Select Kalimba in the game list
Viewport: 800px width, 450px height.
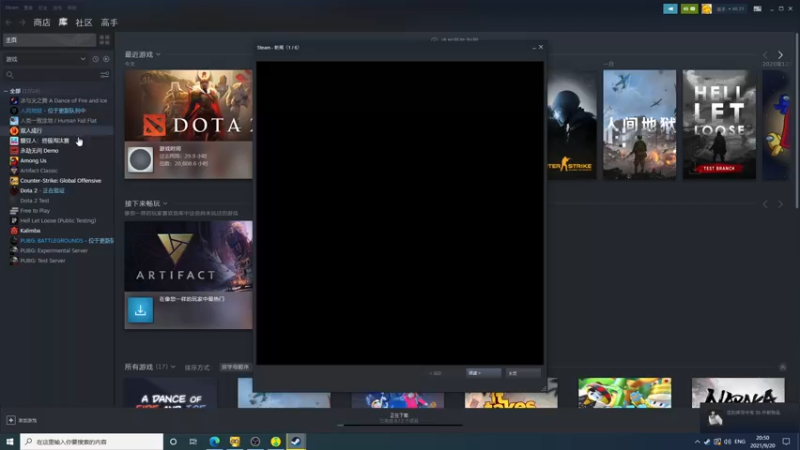(x=30, y=231)
